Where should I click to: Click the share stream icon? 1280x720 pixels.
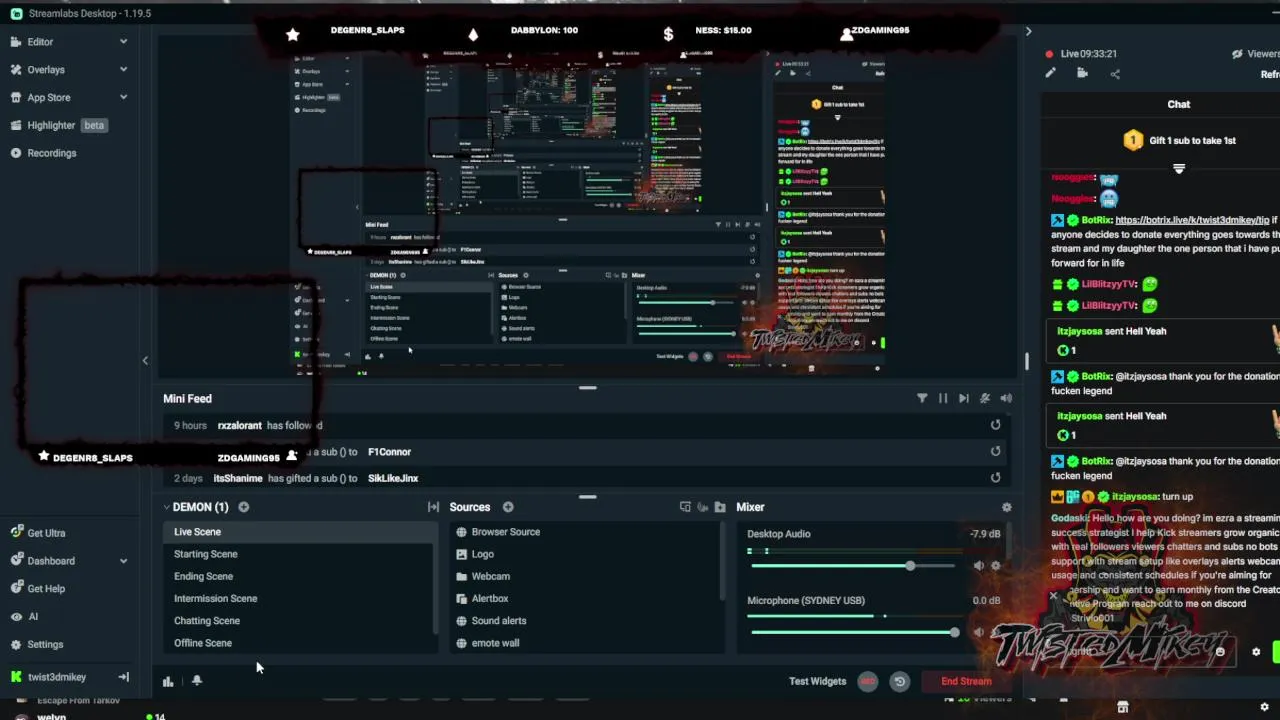[x=1115, y=73]
